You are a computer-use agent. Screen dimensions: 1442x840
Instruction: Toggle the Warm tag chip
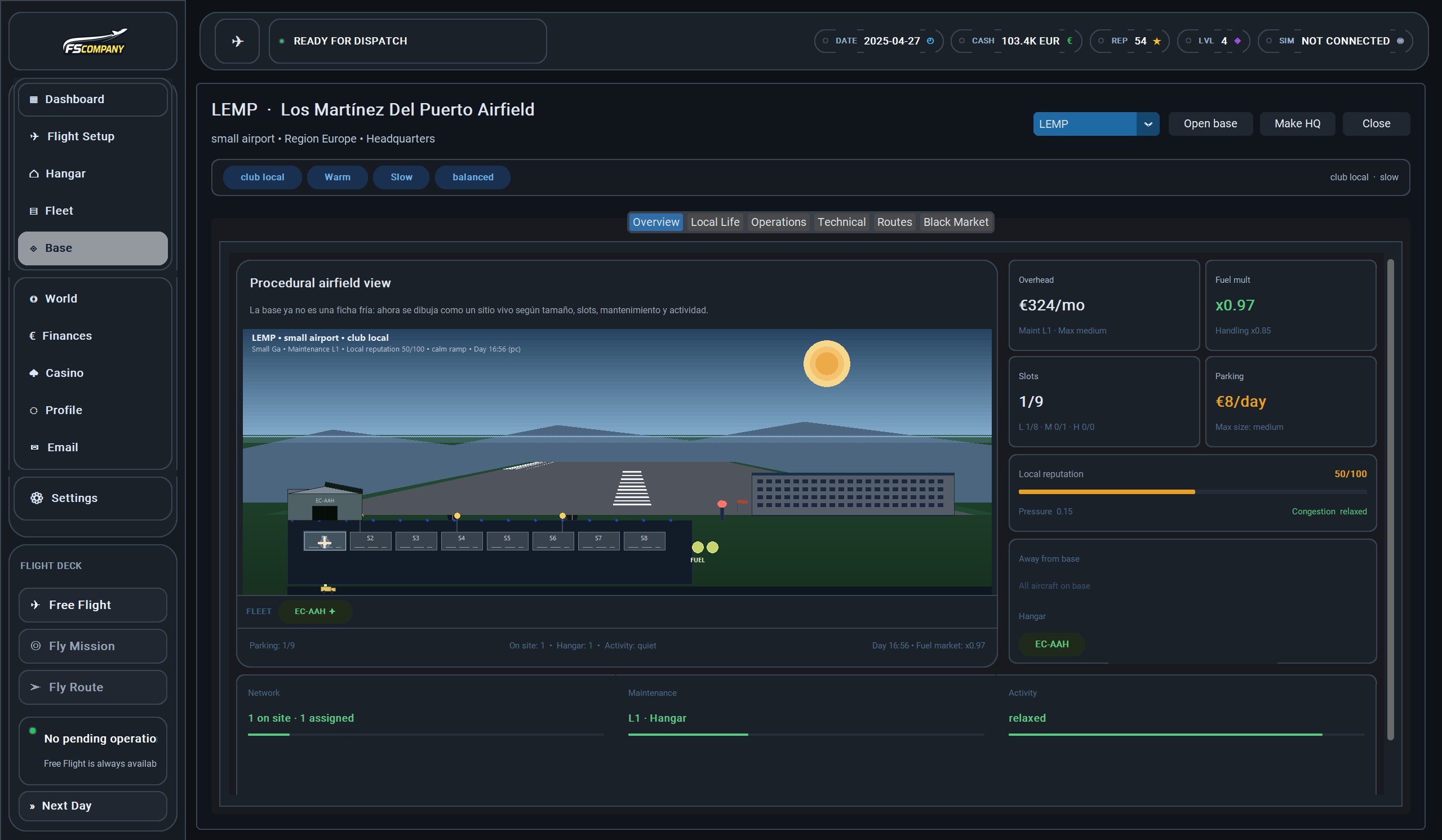(x=337, y=177)
